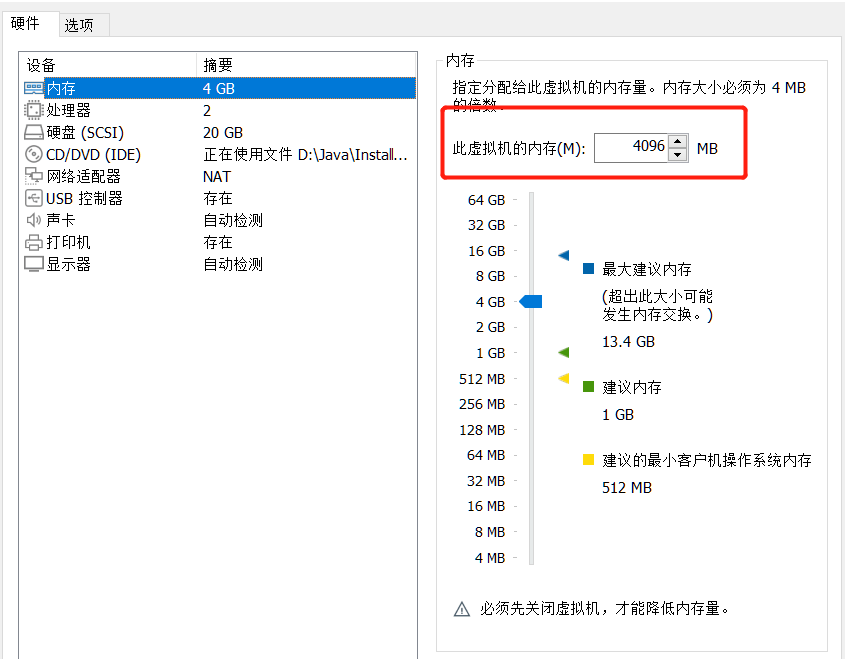Select the 声卡 row

(219, 220)
